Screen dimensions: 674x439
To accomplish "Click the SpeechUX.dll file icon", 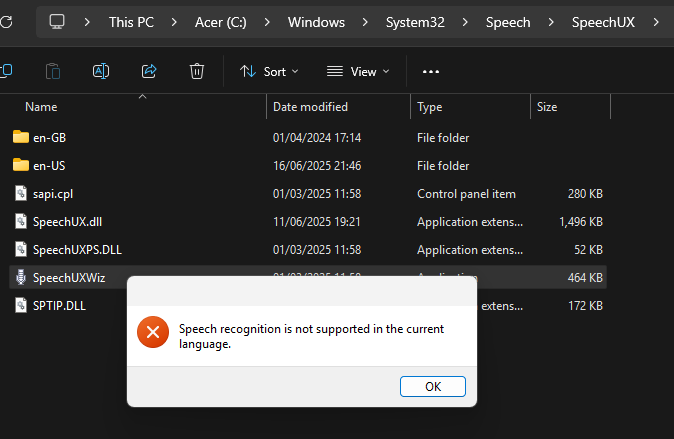I will pyautogui.click(x=21, y=221).
